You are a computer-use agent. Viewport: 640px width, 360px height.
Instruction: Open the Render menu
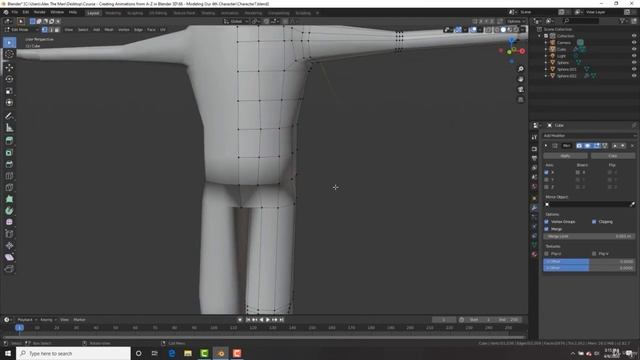click(40, 12)
